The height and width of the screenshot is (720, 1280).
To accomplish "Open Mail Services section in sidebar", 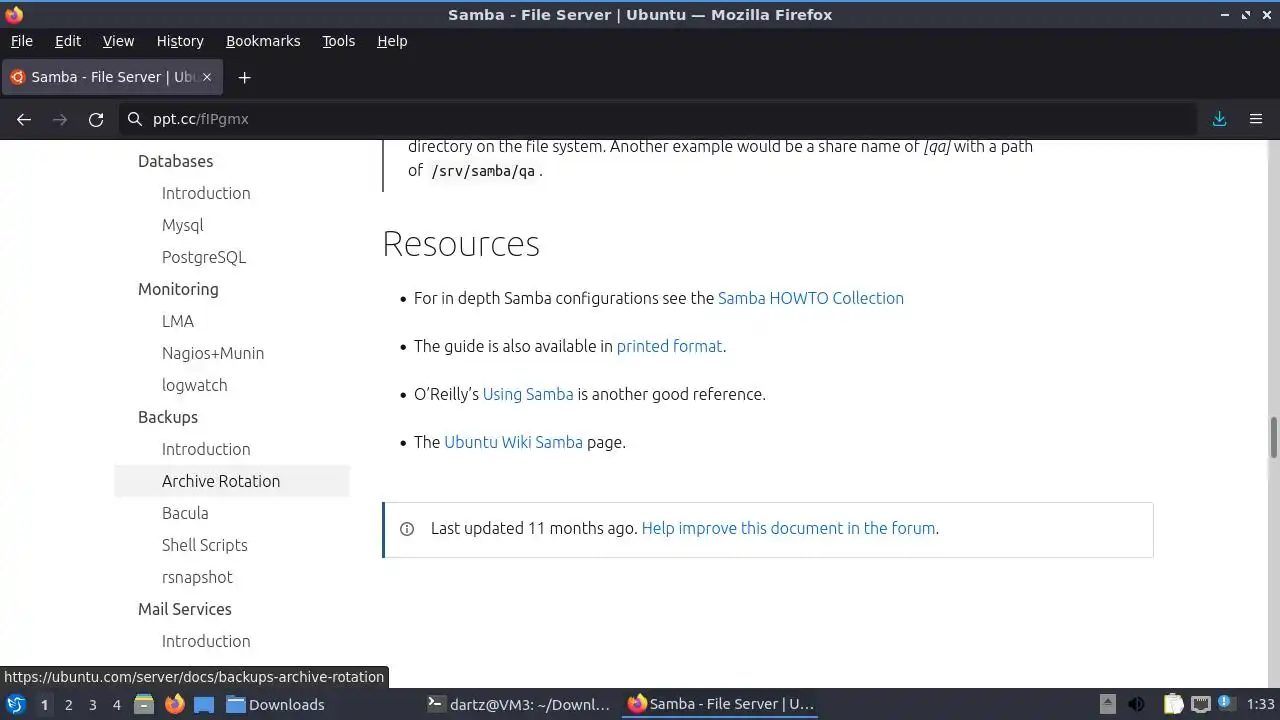I will tap(185, 609).
